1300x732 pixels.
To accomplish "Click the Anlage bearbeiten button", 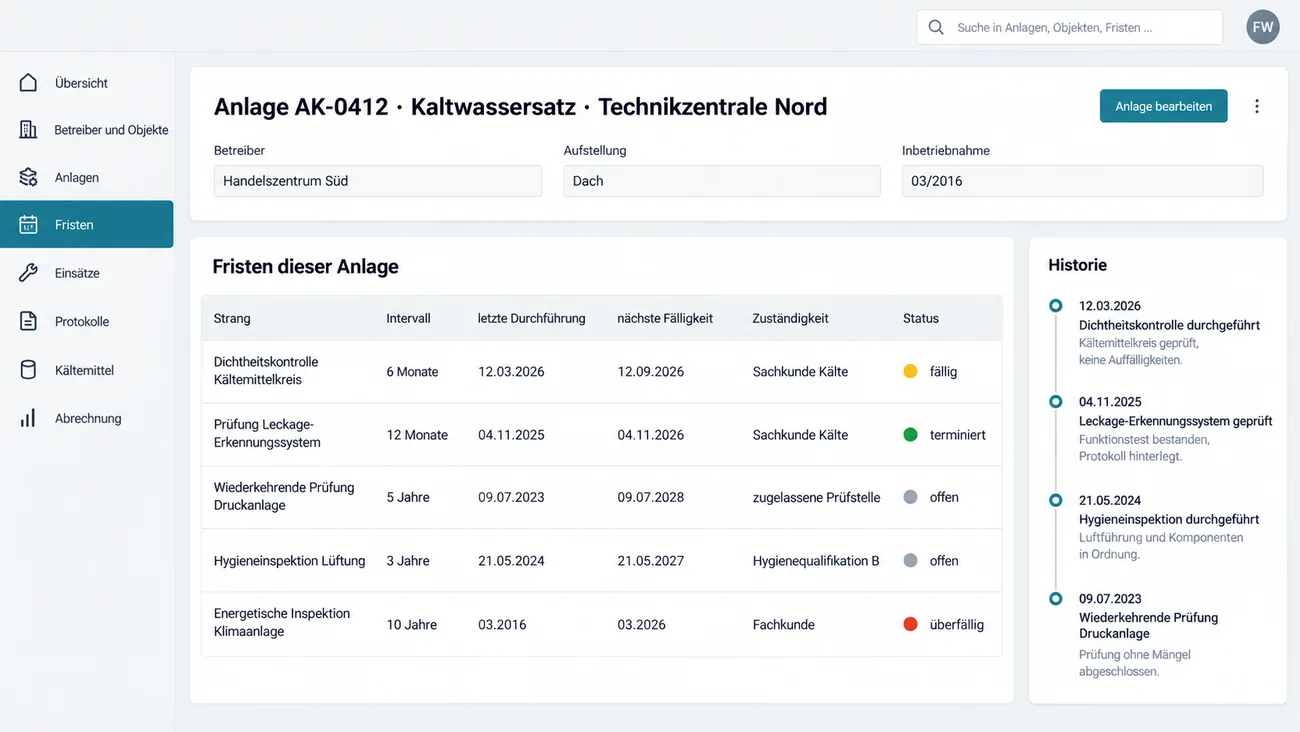I will click(1163, 106).
